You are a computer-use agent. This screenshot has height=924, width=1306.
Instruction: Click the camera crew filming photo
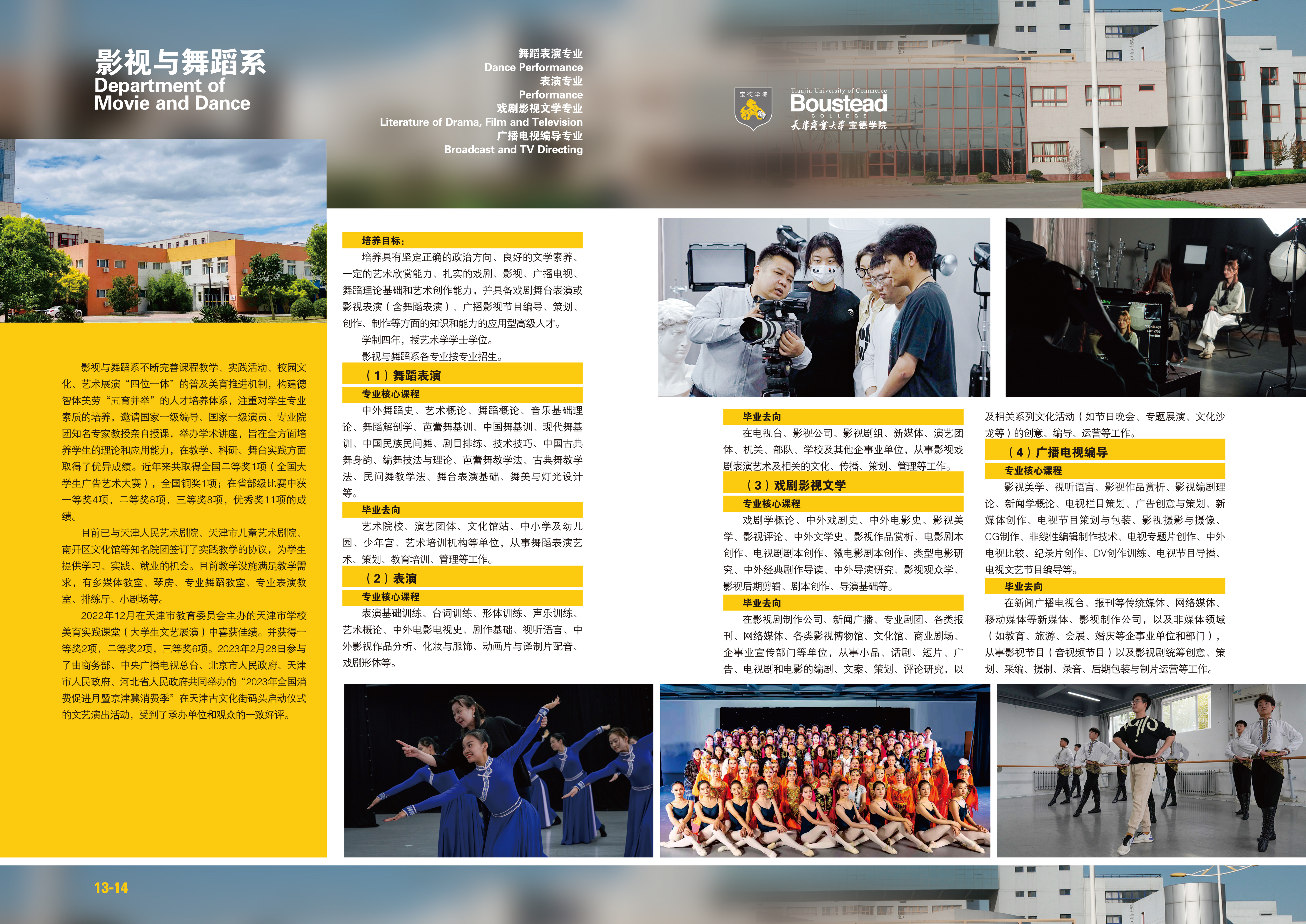point(824,307)
